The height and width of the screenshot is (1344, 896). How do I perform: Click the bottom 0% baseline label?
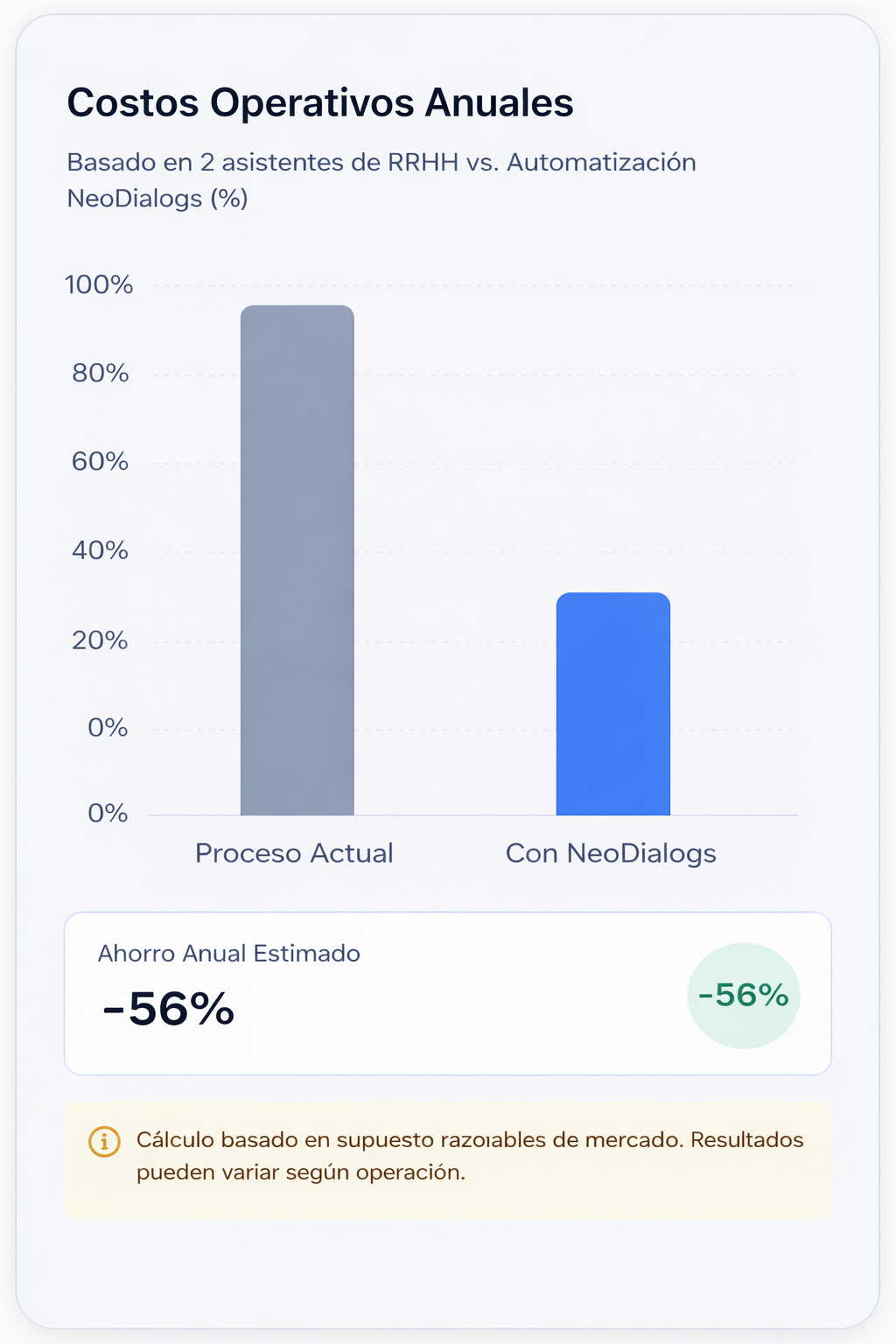click(x=108, y=814)
